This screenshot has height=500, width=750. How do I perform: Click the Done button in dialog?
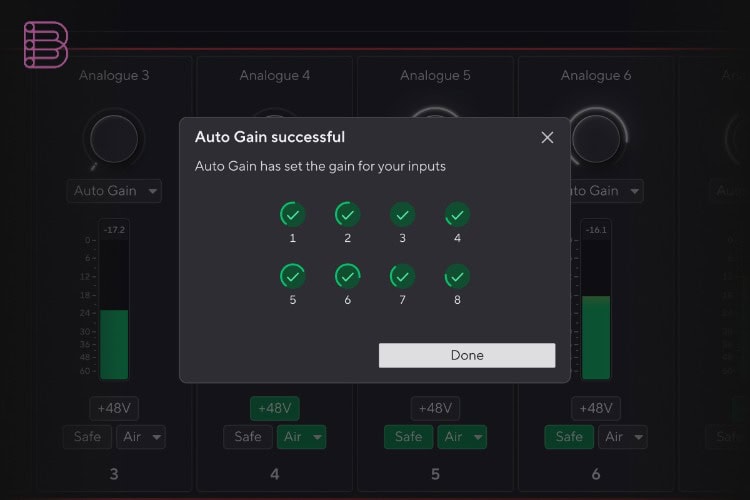tap(467, 355)
